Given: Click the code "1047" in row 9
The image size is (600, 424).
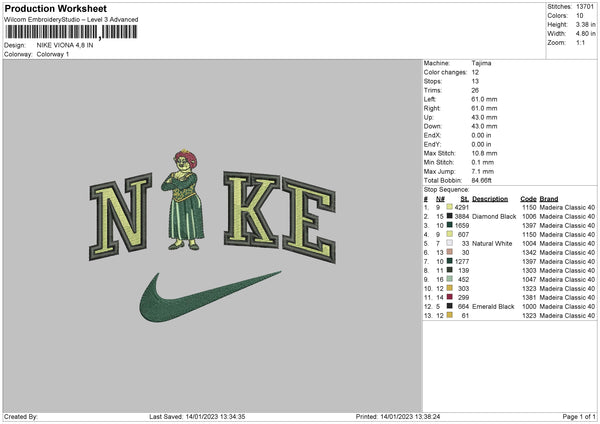Looking at the screenshot, I should [529, 279].
